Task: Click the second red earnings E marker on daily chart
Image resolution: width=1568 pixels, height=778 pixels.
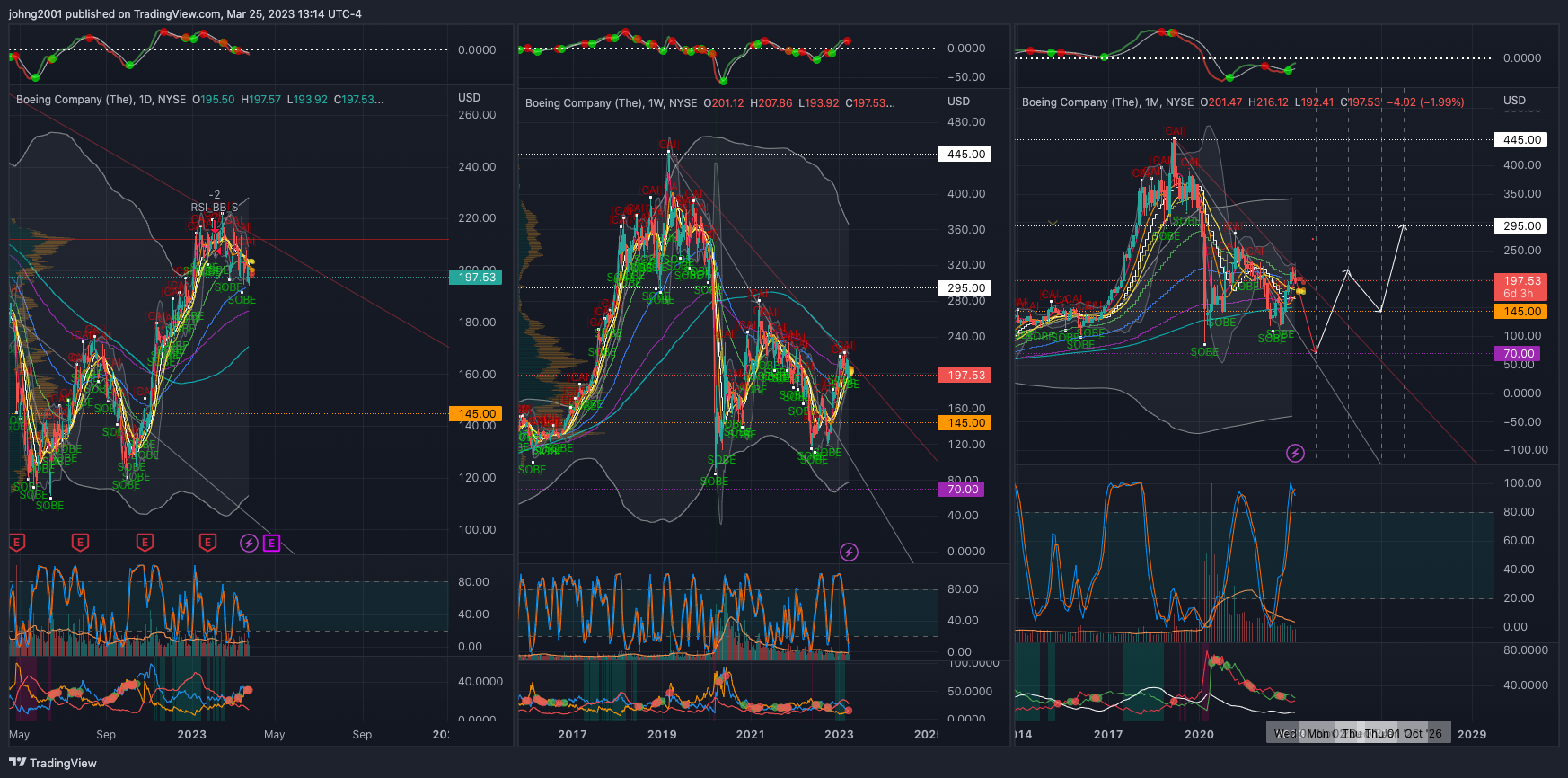Action: pos(80,542)
